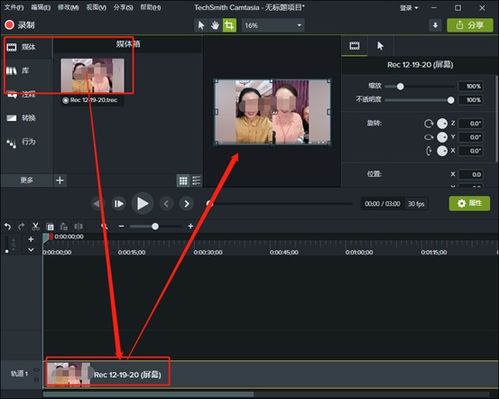Open the canvas zoom 16% dropdown
This screenshot has height=399, width=499.
(x=273, y=25)
